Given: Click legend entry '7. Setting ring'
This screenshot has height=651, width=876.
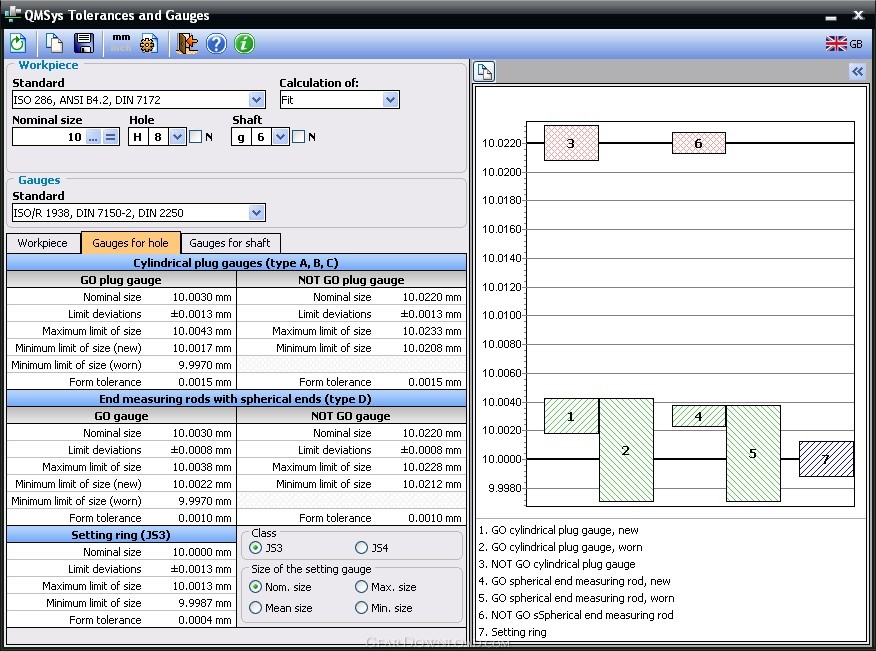Looking at the screenshot, I should click(x=512, y=632).
